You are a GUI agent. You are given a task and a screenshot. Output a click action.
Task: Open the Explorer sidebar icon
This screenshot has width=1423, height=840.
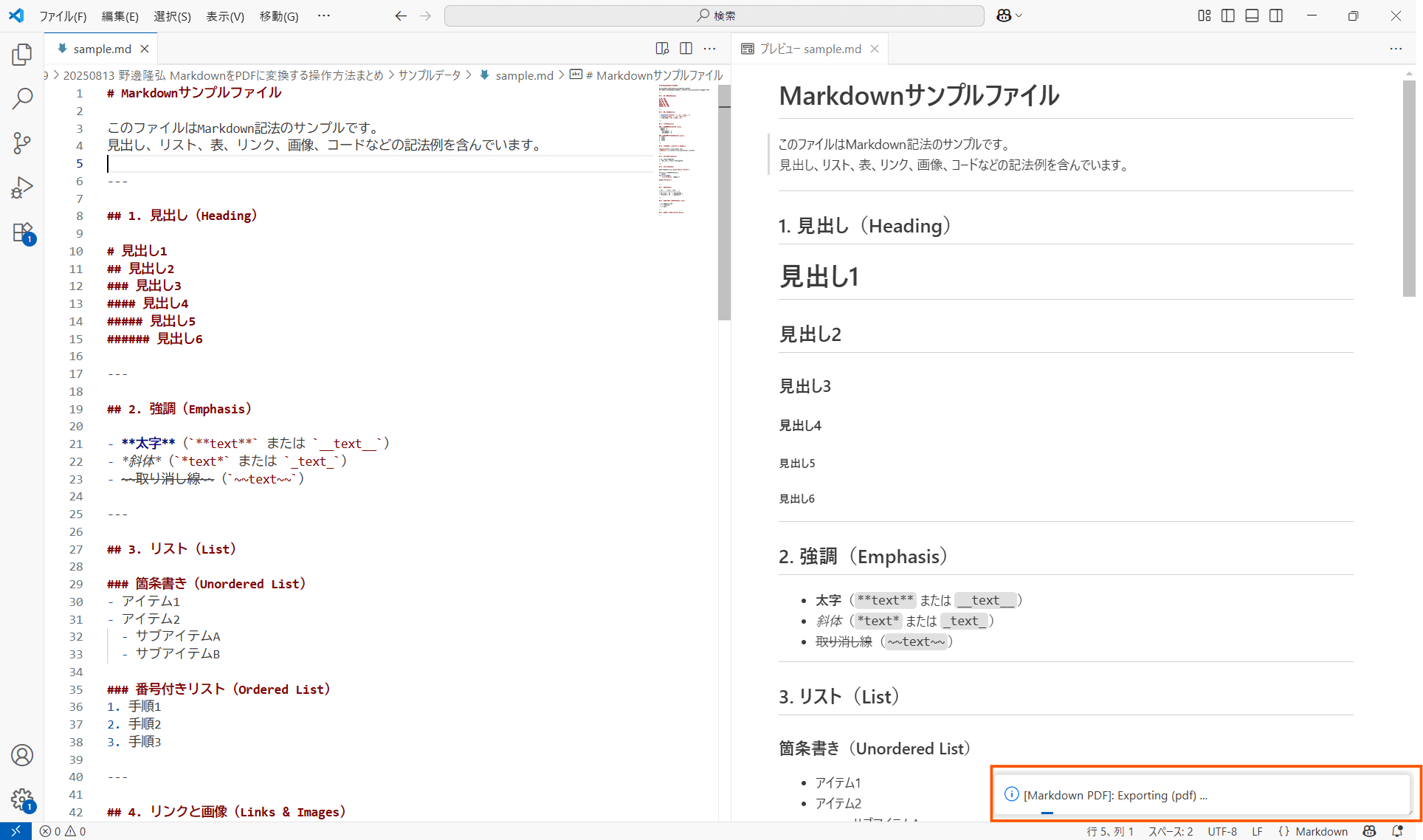point(22,54)
